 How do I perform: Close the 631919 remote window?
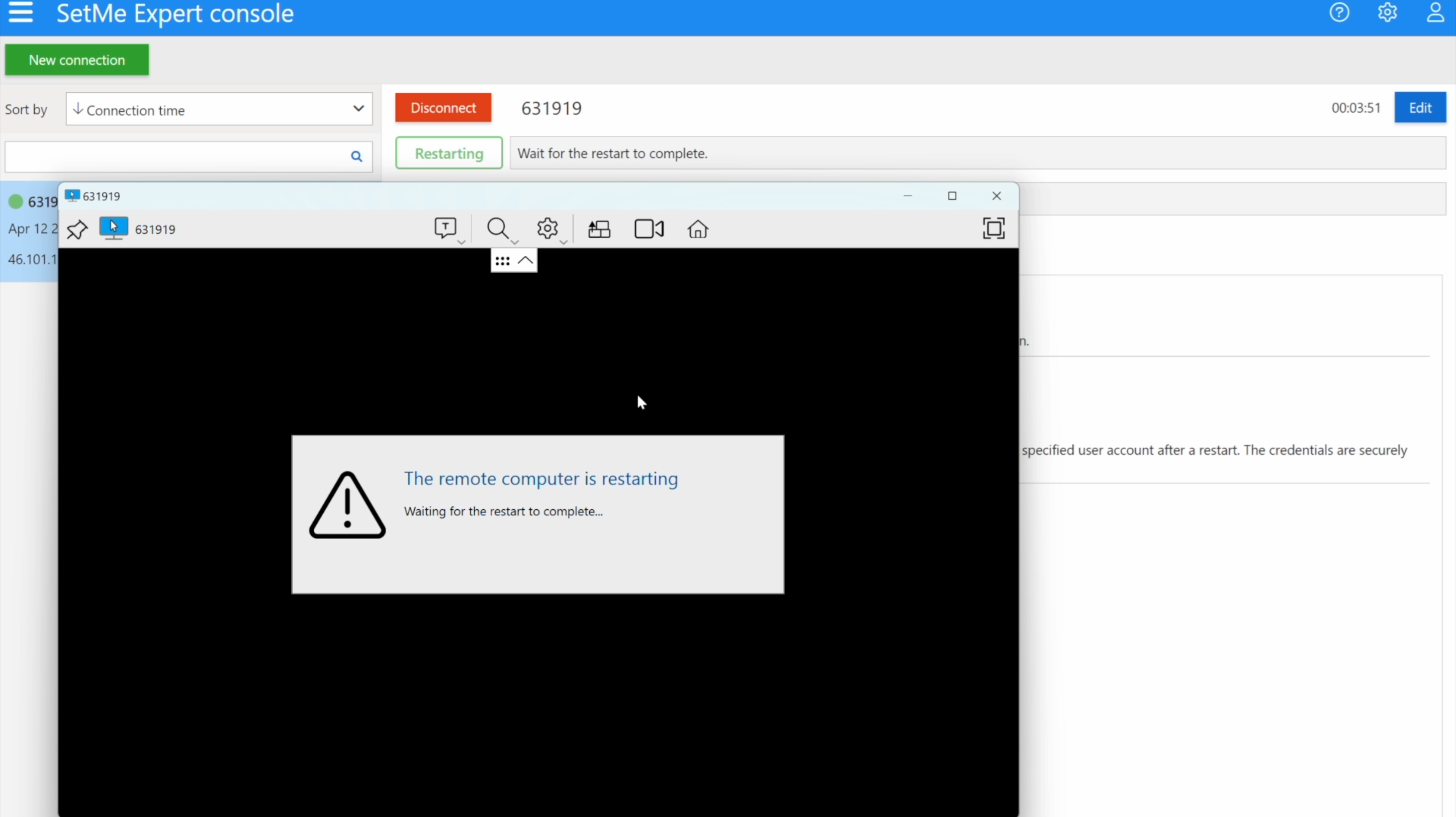[997, 195]
